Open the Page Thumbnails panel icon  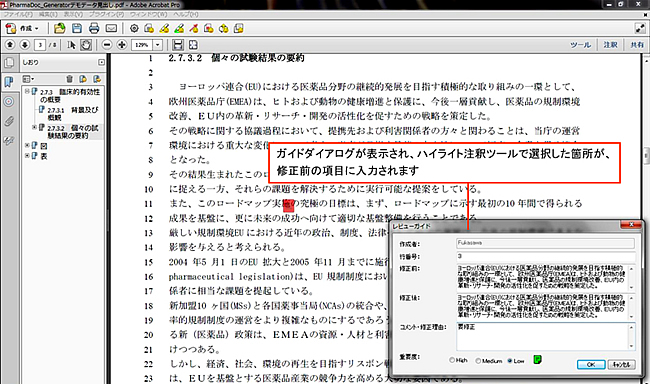[9, 63]
